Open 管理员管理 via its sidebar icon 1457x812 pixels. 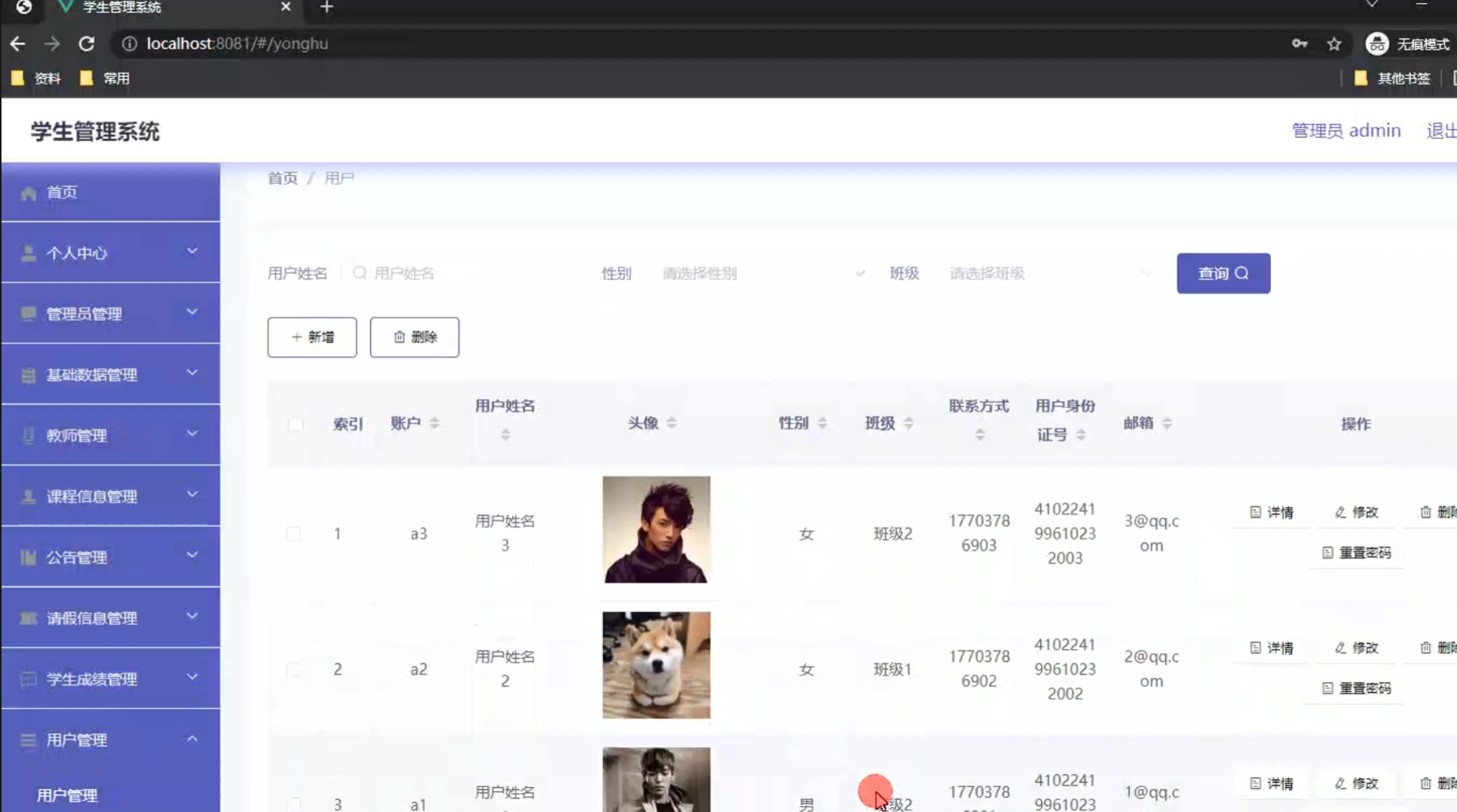pos(28,313)
